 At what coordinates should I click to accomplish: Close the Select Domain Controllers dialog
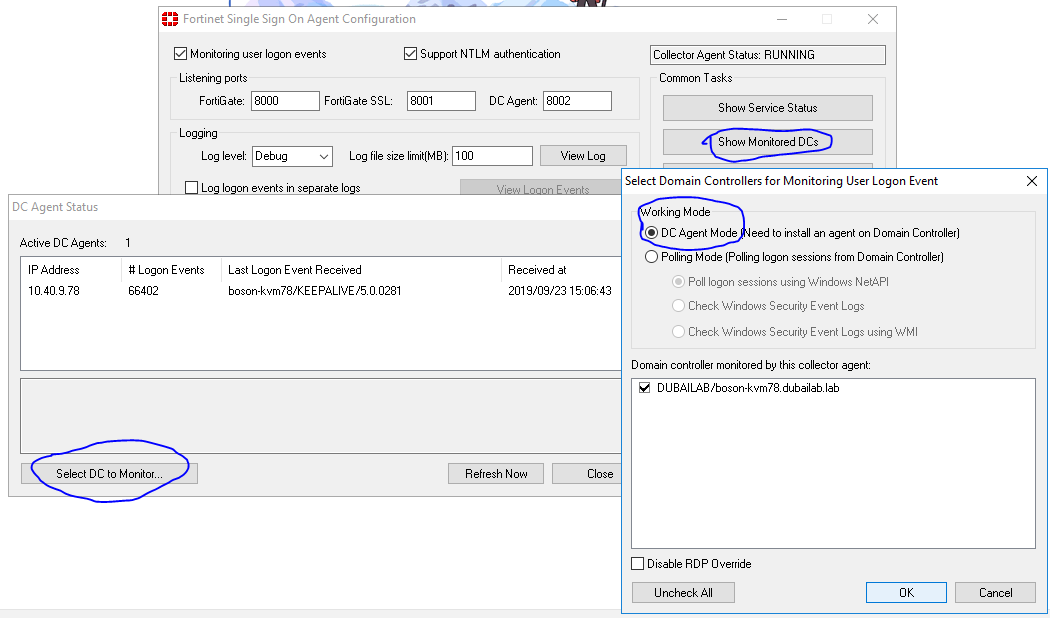click(x=1032, y=181)
